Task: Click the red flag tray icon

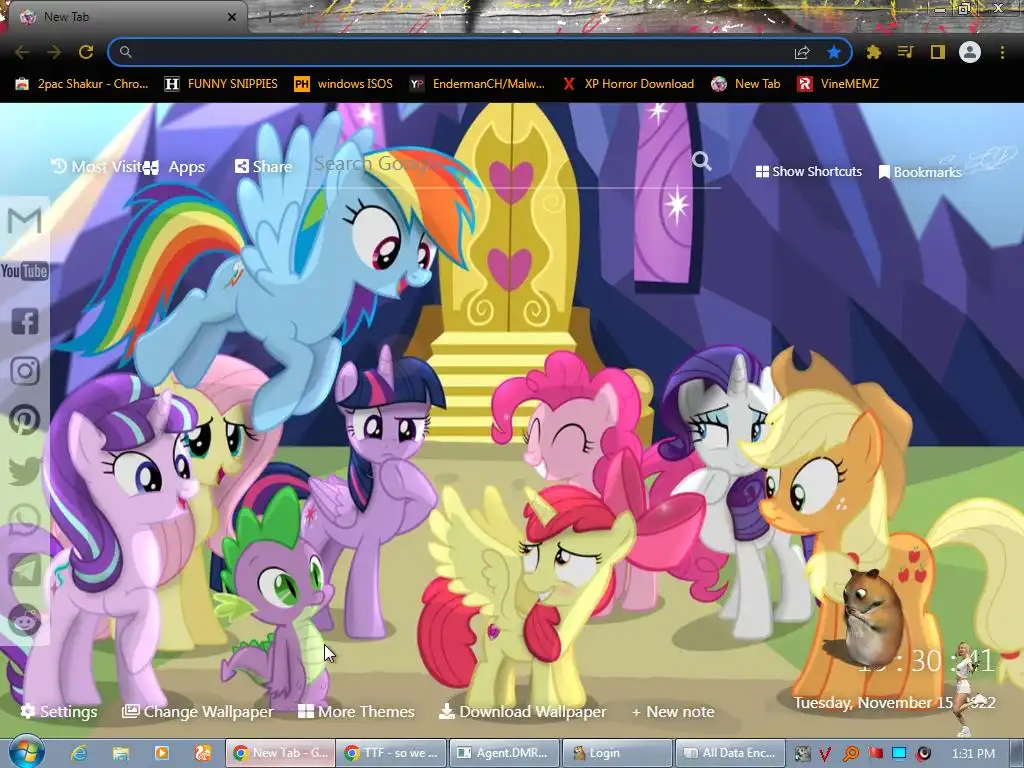Action: (875, 754)
